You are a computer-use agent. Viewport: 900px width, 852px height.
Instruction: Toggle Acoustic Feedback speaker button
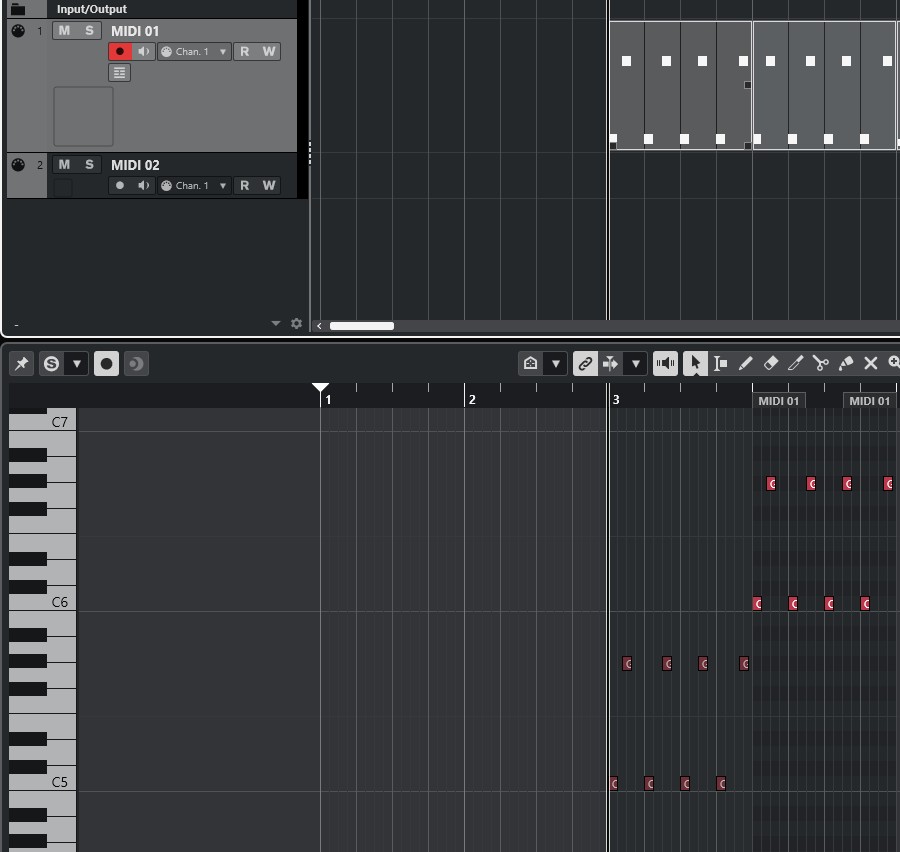[x=665, y=363]
